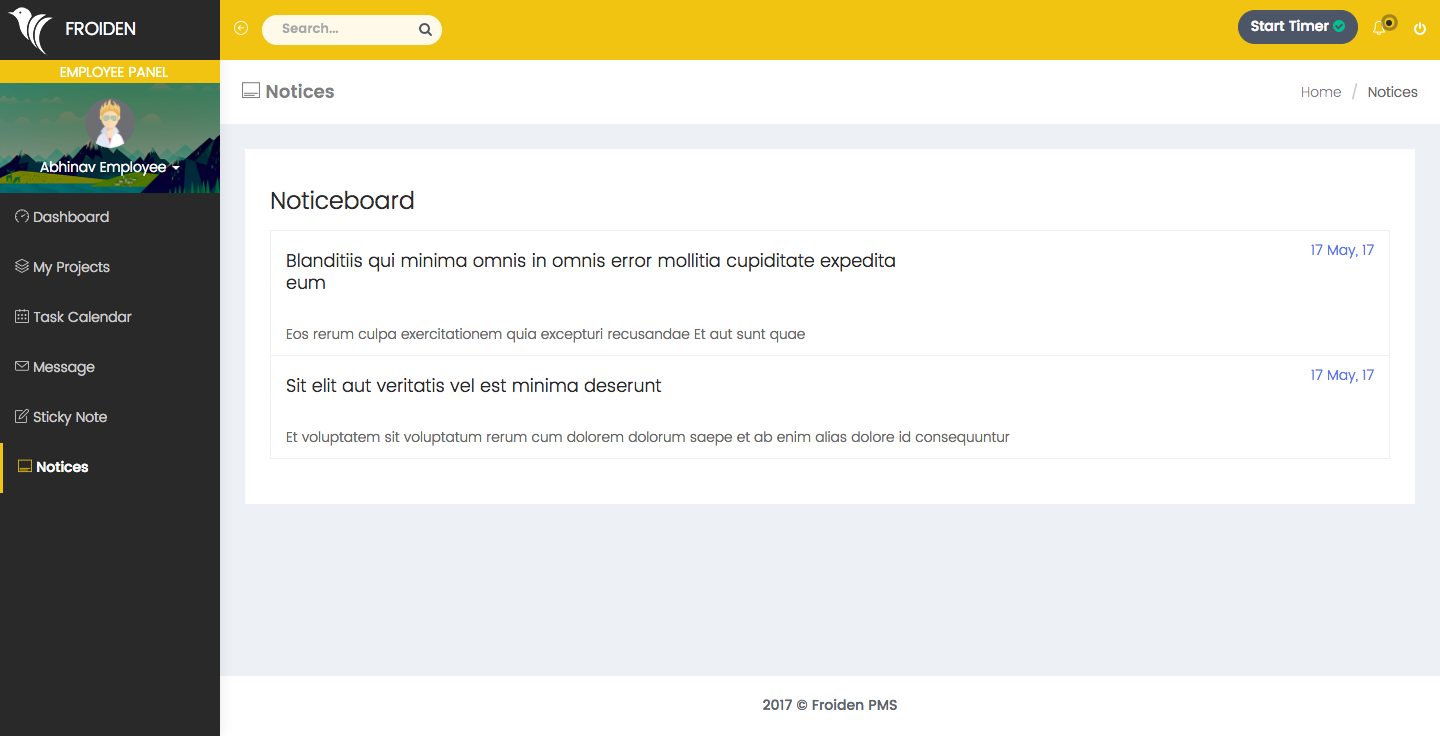Click the search magnifier icon

(425, 30)
